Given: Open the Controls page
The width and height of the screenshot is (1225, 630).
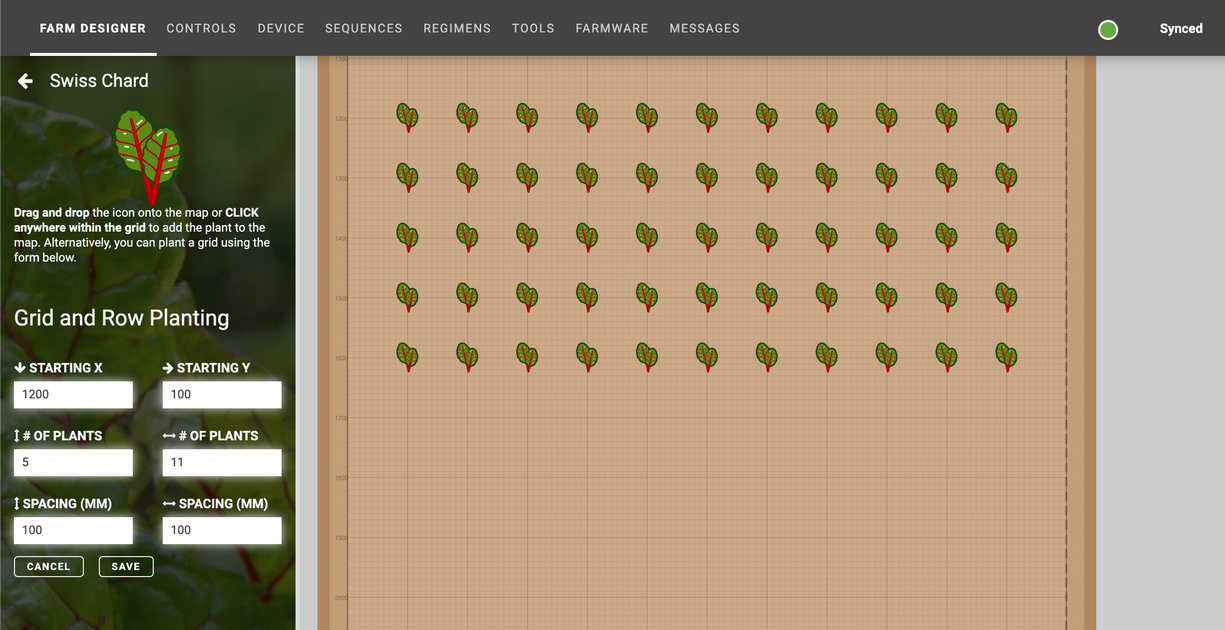Looking at the screenshot, I should 201,28.
